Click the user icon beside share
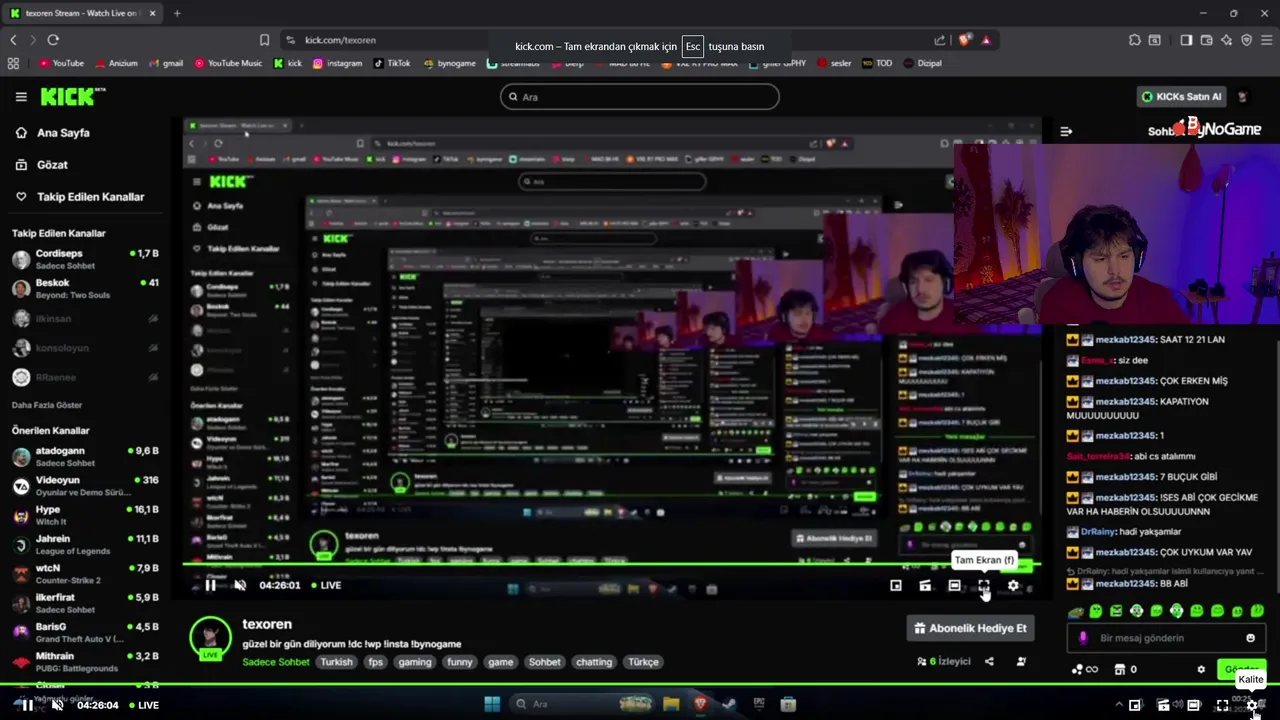Image resolution: width=1280 pixels, height=720 pixels. (1021, 661)
